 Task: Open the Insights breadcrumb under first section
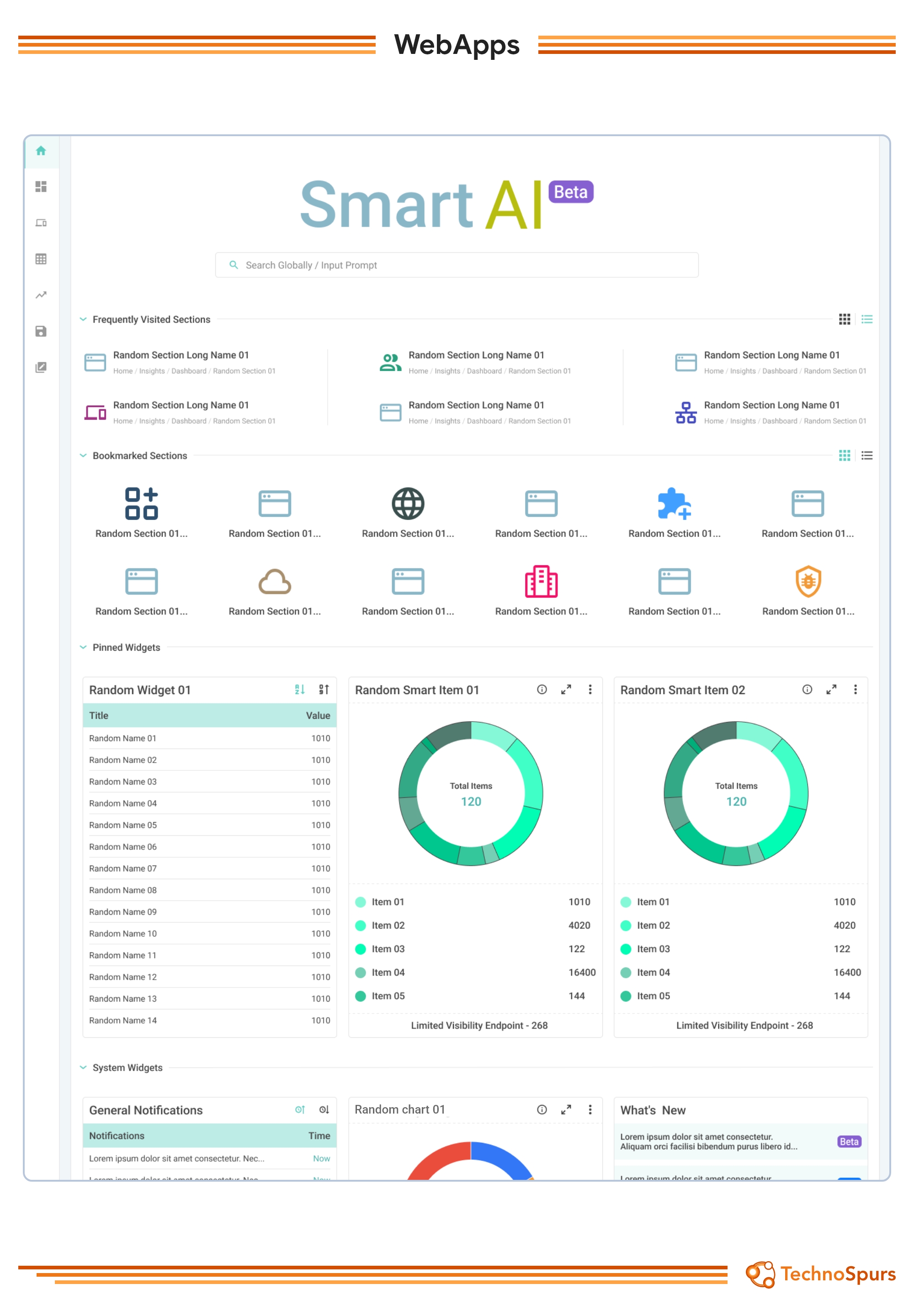(x=152, y=371)
